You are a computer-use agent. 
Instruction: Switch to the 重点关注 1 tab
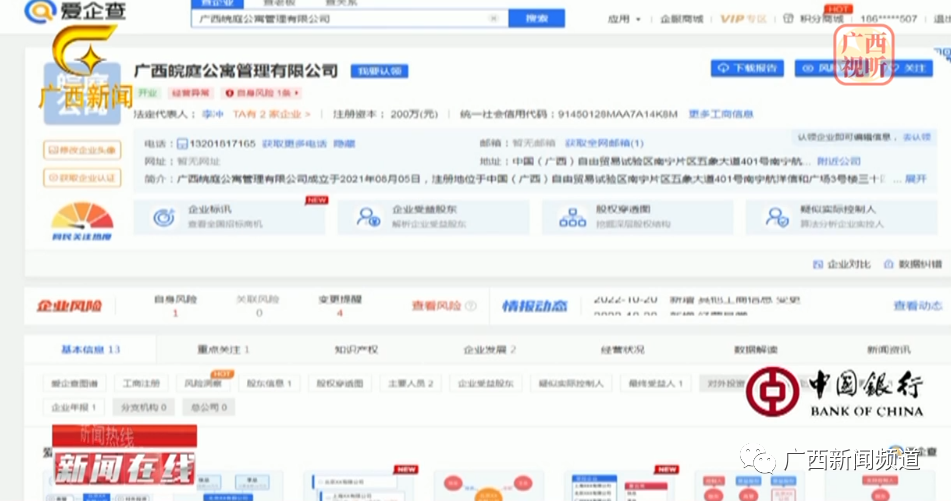pos(223,349)
